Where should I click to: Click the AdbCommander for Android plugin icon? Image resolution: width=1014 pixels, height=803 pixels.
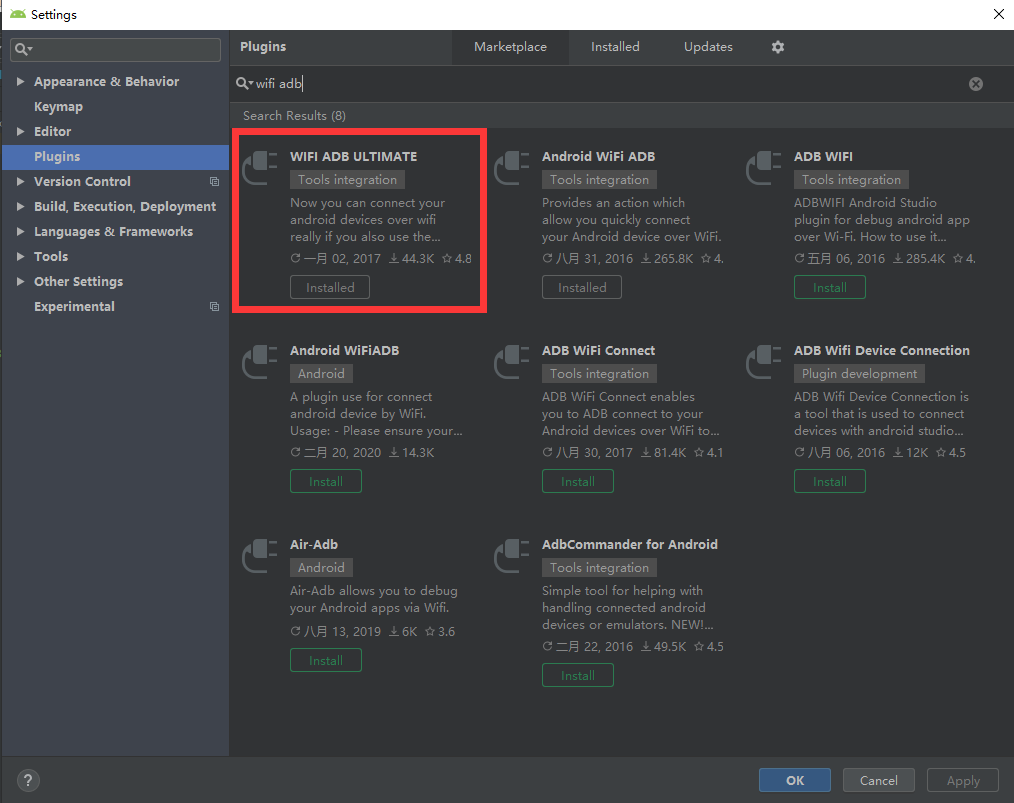click(x=512, y=555)
